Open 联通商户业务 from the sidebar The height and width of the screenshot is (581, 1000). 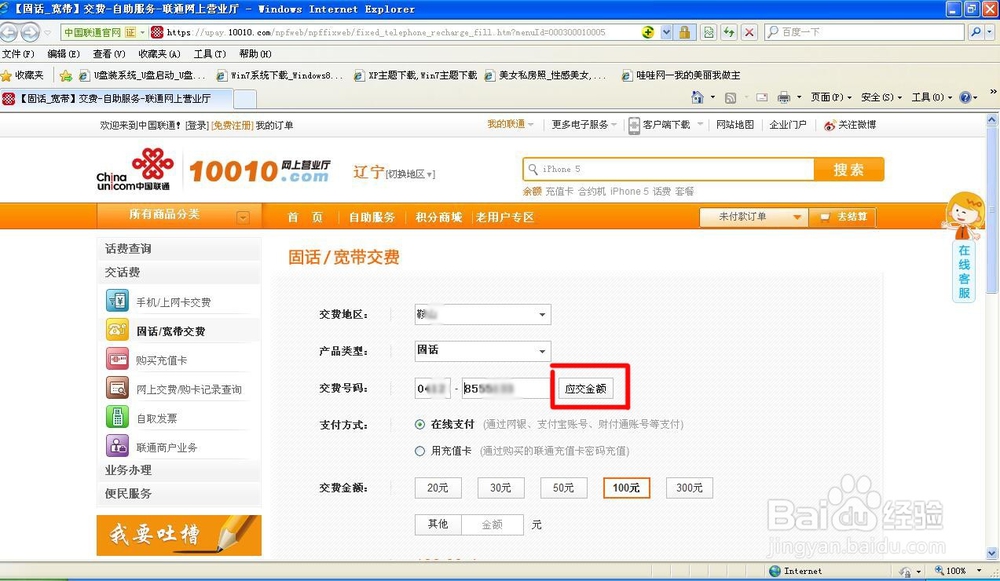[121, 446]
